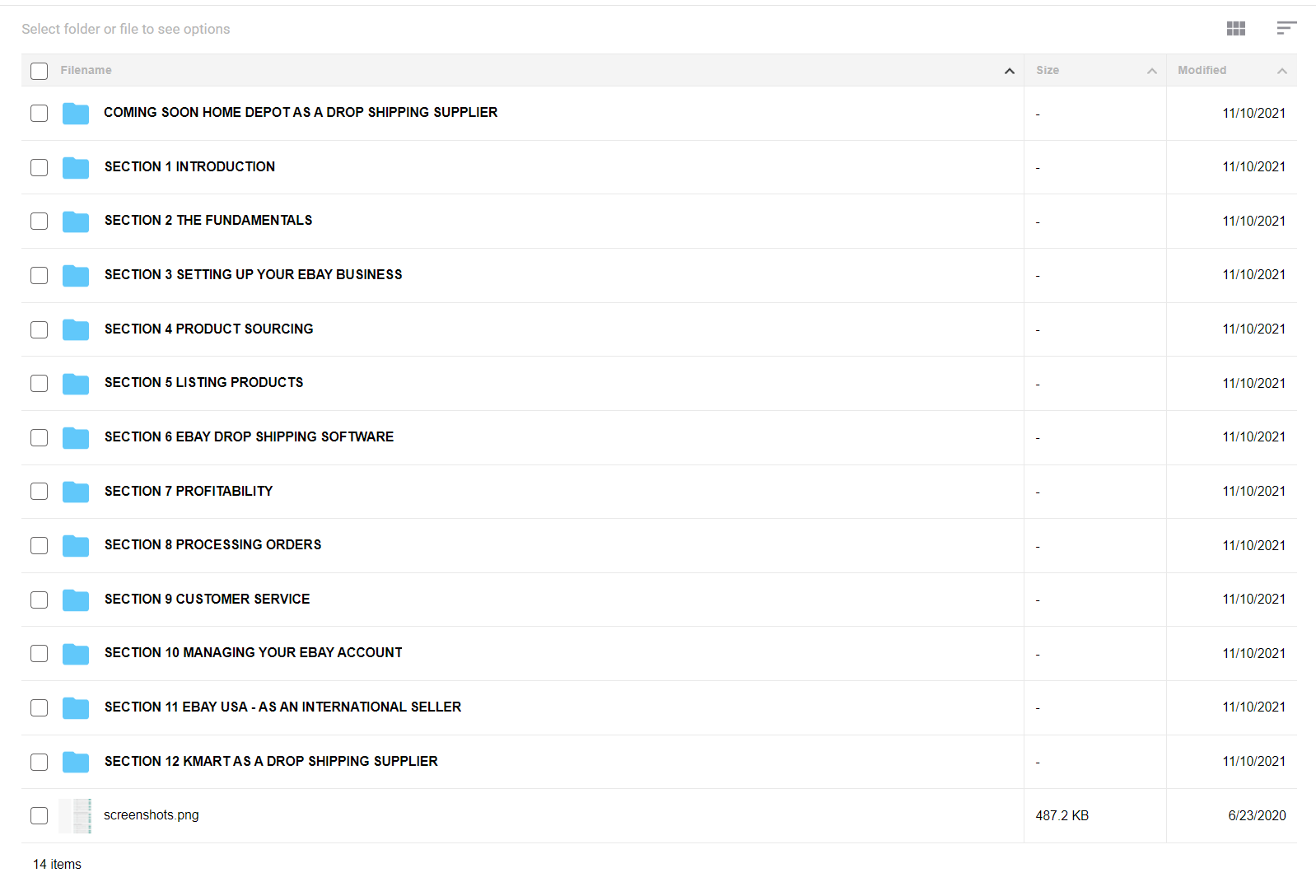Toggle sort arrow in Modified column
Image resolution: width=1316 pixels, height=896 pixels.
1281,71
